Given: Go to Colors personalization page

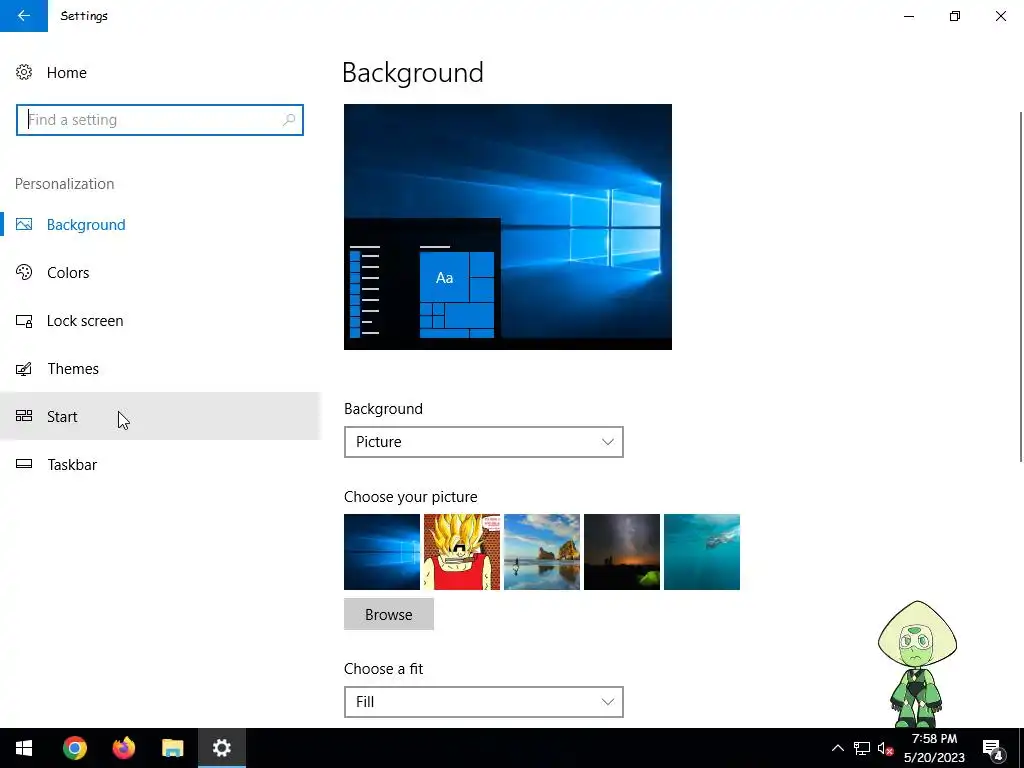Looking at the screenshot, I should 160,272.
